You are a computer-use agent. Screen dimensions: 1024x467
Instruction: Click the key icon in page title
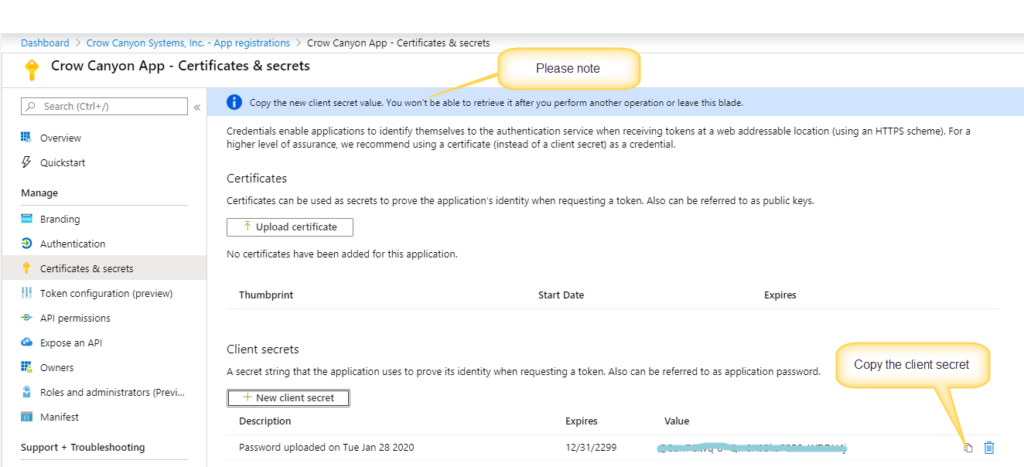tap(30, 69)
